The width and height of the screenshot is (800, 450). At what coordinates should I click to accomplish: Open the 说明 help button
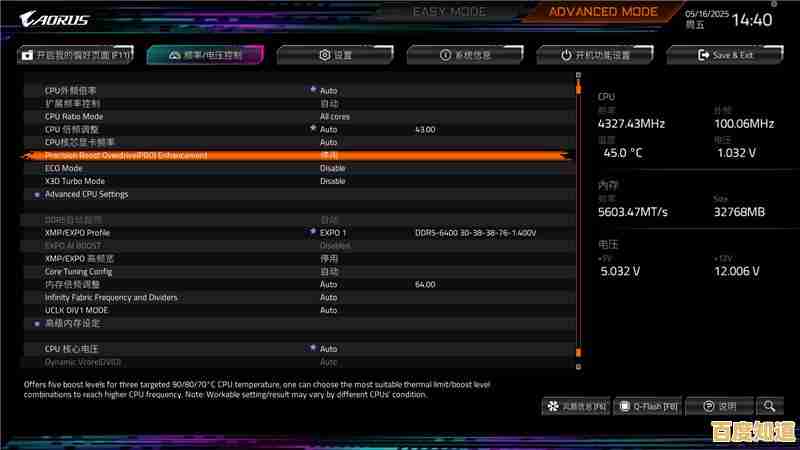click(x=720, y=406)
